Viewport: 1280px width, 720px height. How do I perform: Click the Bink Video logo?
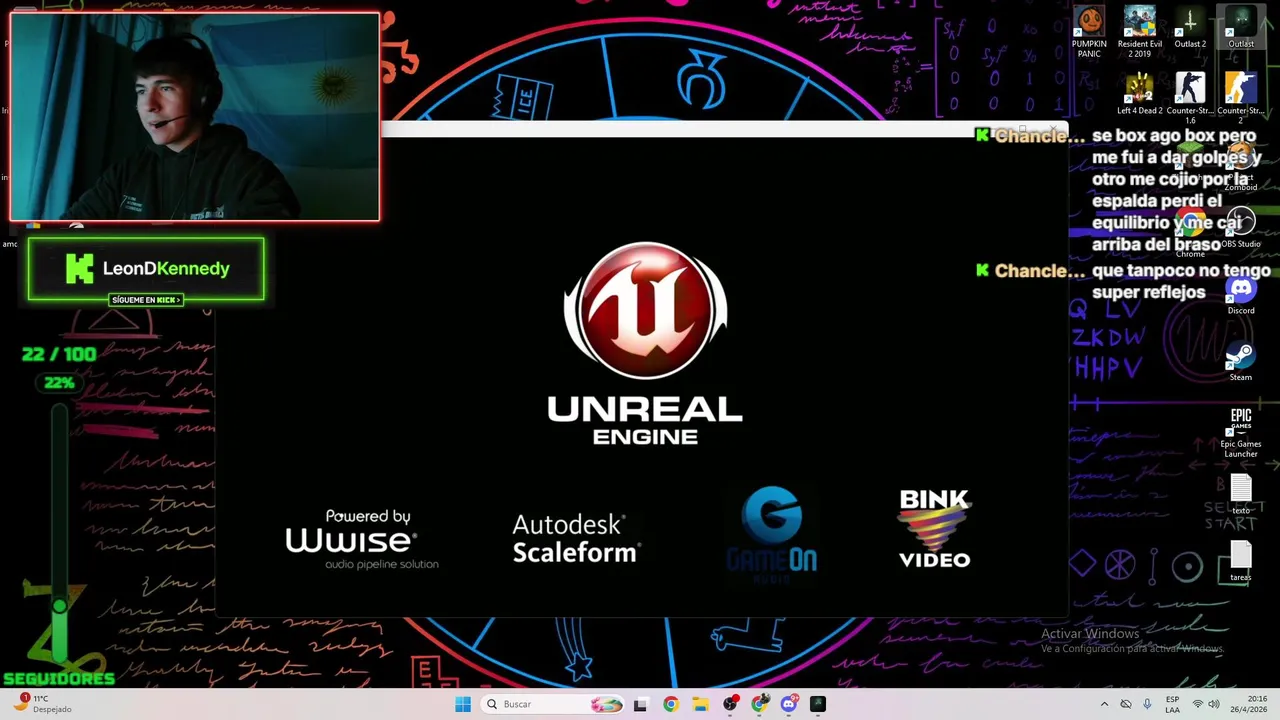click(x=934, y=528)
